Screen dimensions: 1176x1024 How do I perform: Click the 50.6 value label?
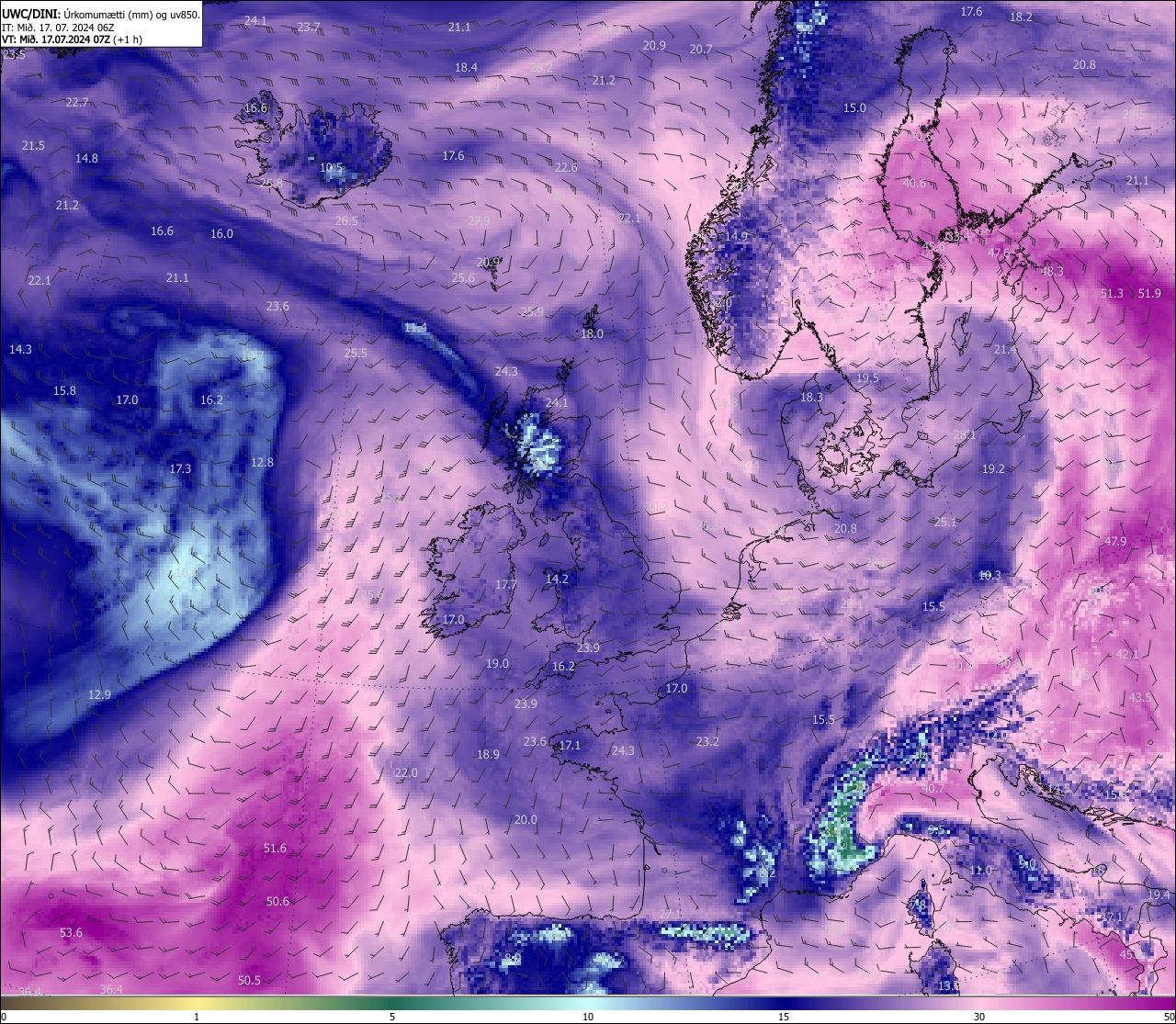(277, 901)
